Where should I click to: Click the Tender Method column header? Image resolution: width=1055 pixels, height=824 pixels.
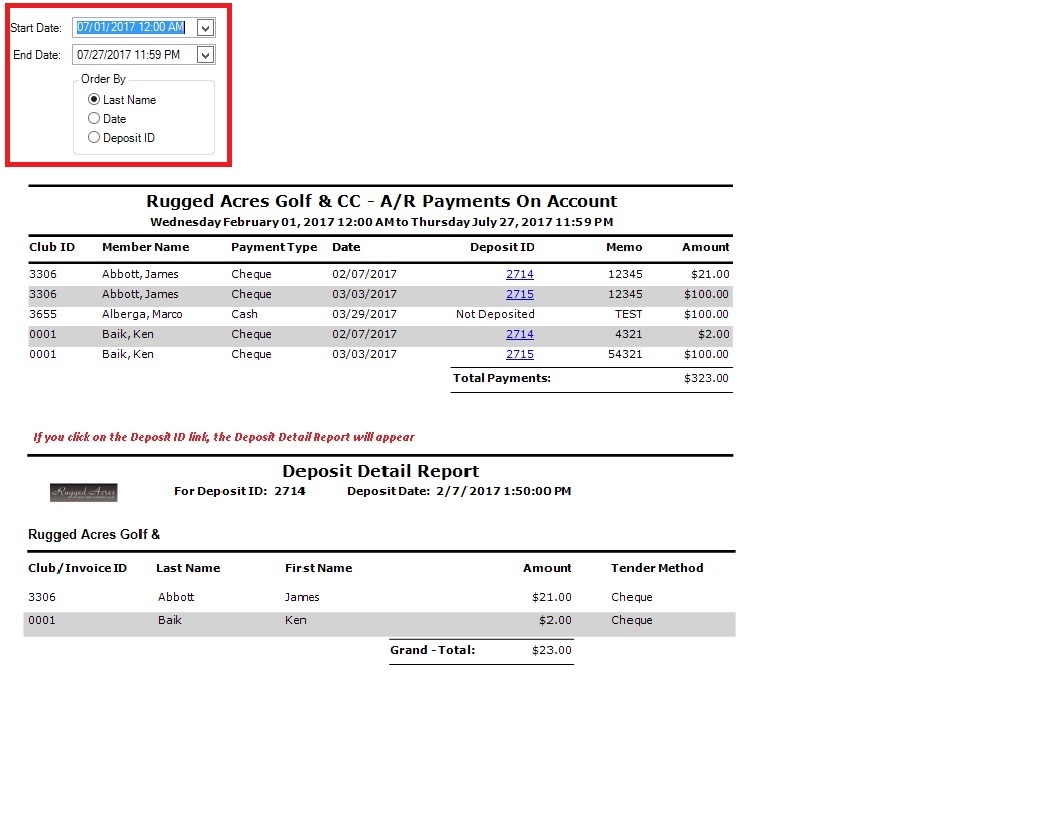coord(657,568)
